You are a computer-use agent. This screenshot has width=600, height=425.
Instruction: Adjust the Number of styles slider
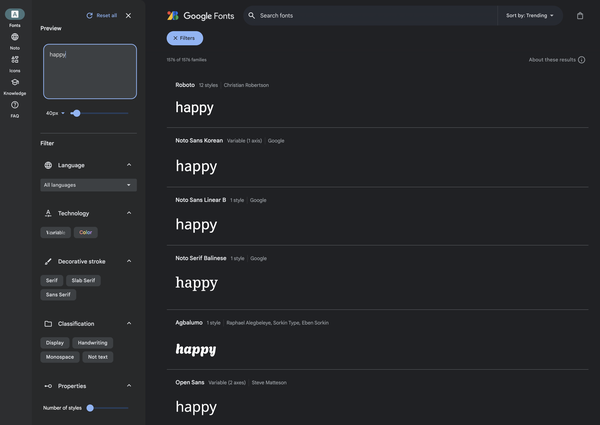click(x=90, y=408)
